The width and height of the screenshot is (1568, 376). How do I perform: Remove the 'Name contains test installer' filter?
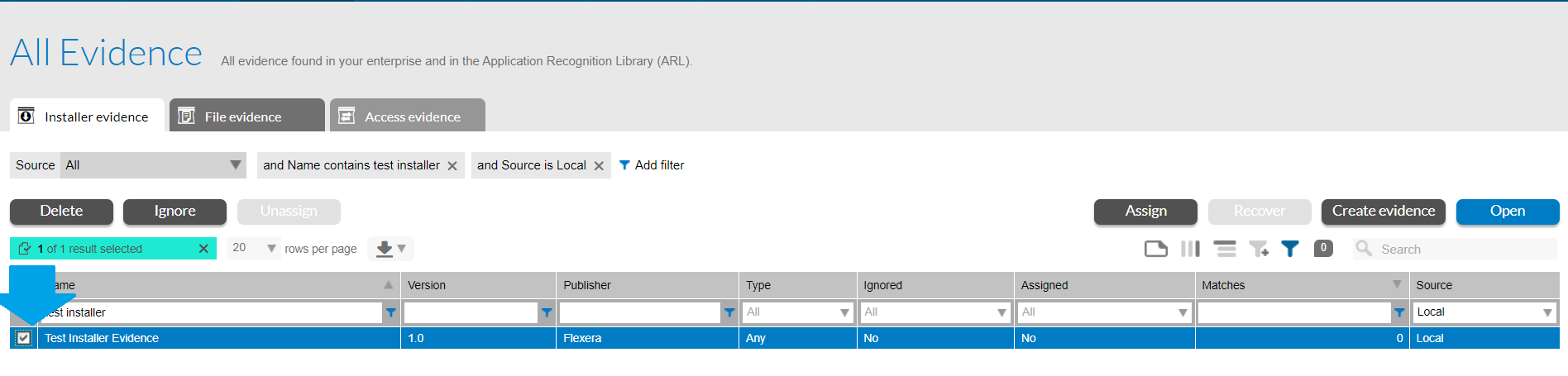tap(452, 166)
